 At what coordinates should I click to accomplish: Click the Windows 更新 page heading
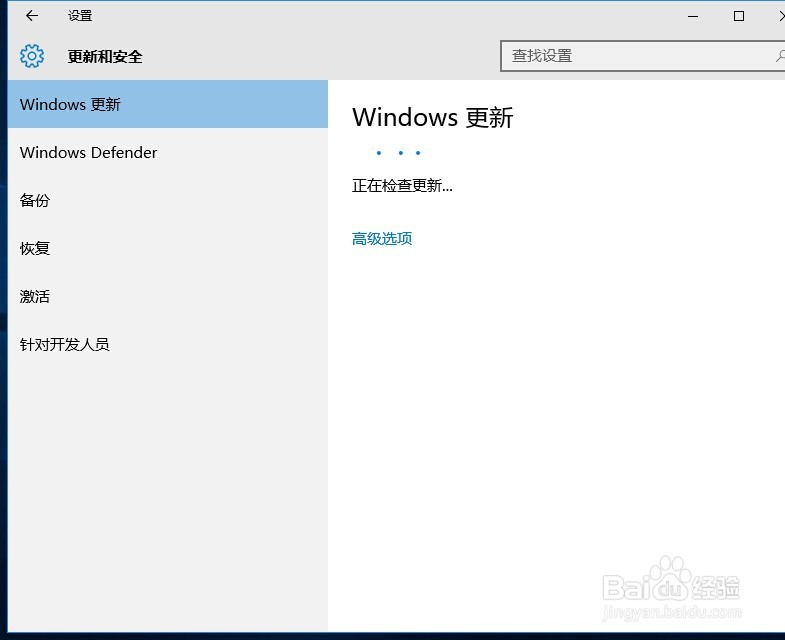coord(433,118)
